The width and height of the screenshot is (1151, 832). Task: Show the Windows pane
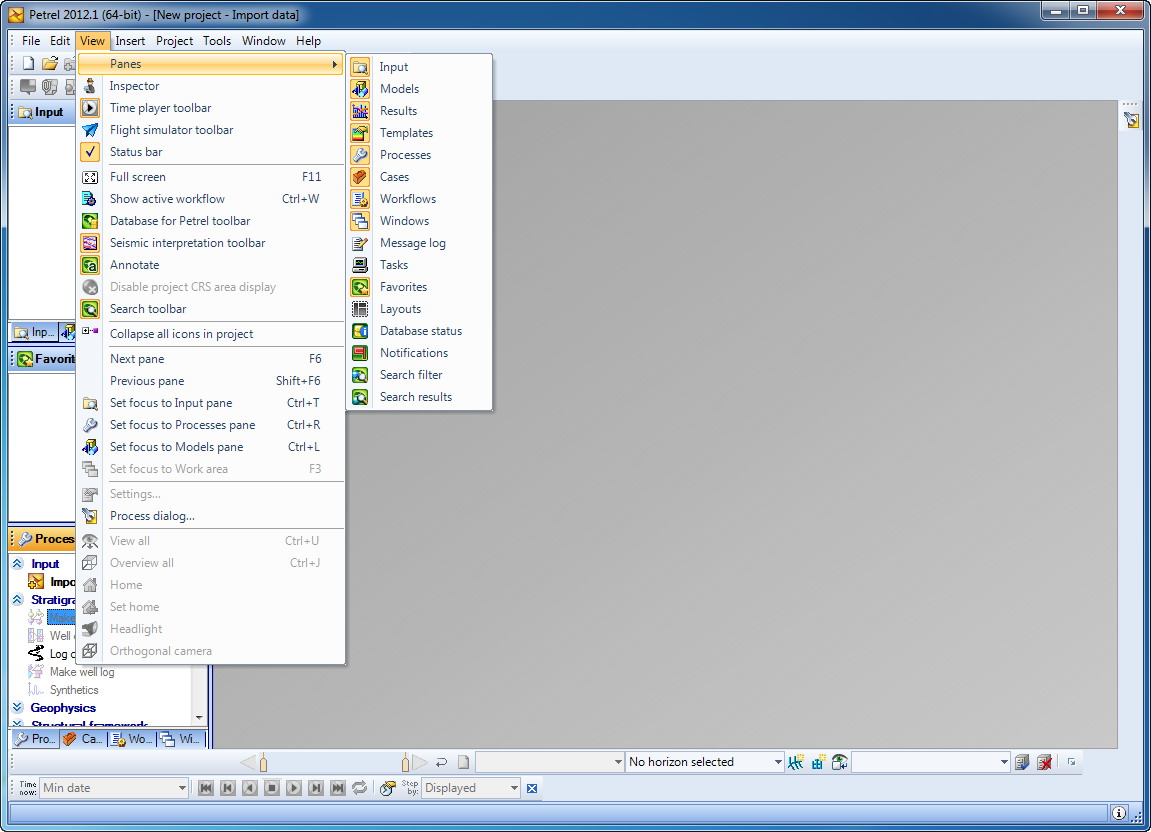[x=419, y=221]
